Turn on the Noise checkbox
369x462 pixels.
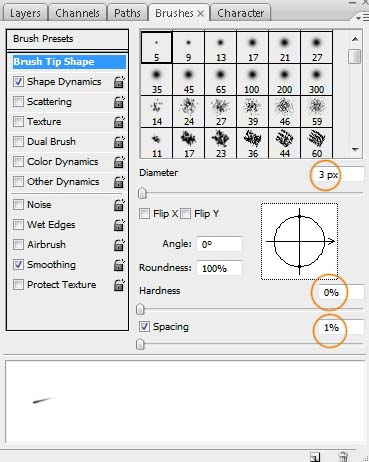coord(18,205)
